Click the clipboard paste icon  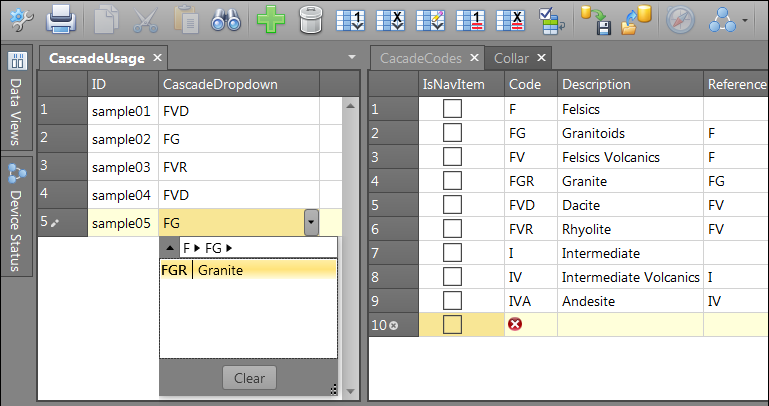186,21
